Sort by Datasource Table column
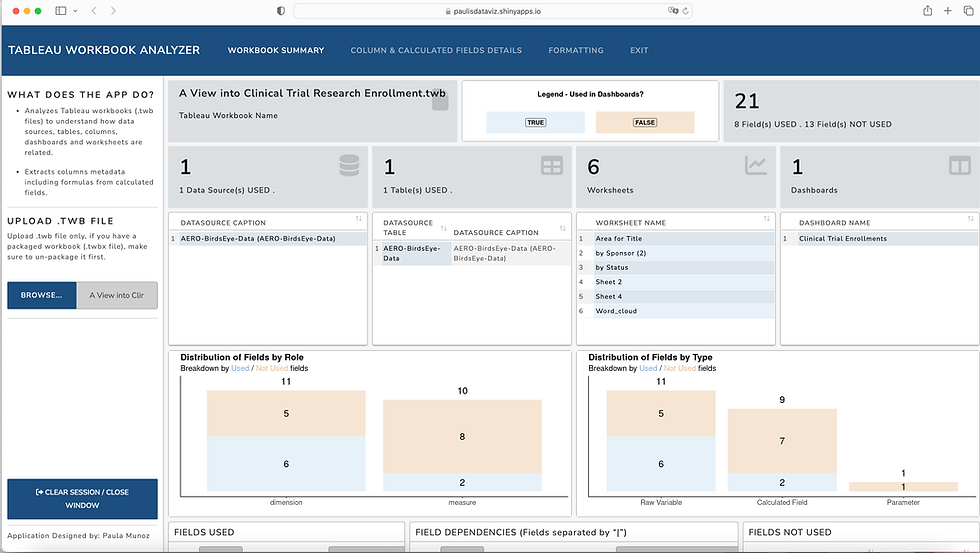This screenshot has width=980, height=553. point(443,228)
